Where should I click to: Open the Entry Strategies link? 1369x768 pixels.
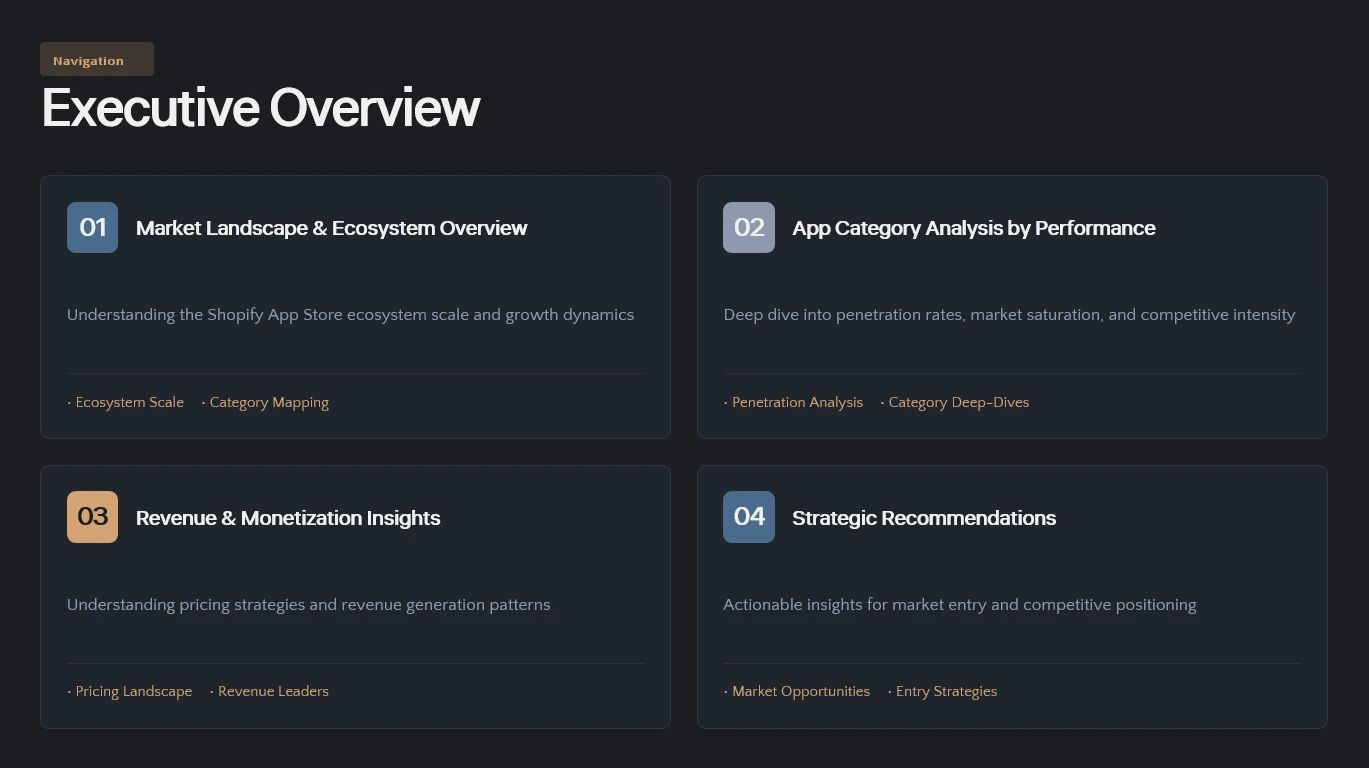(946, 692)
